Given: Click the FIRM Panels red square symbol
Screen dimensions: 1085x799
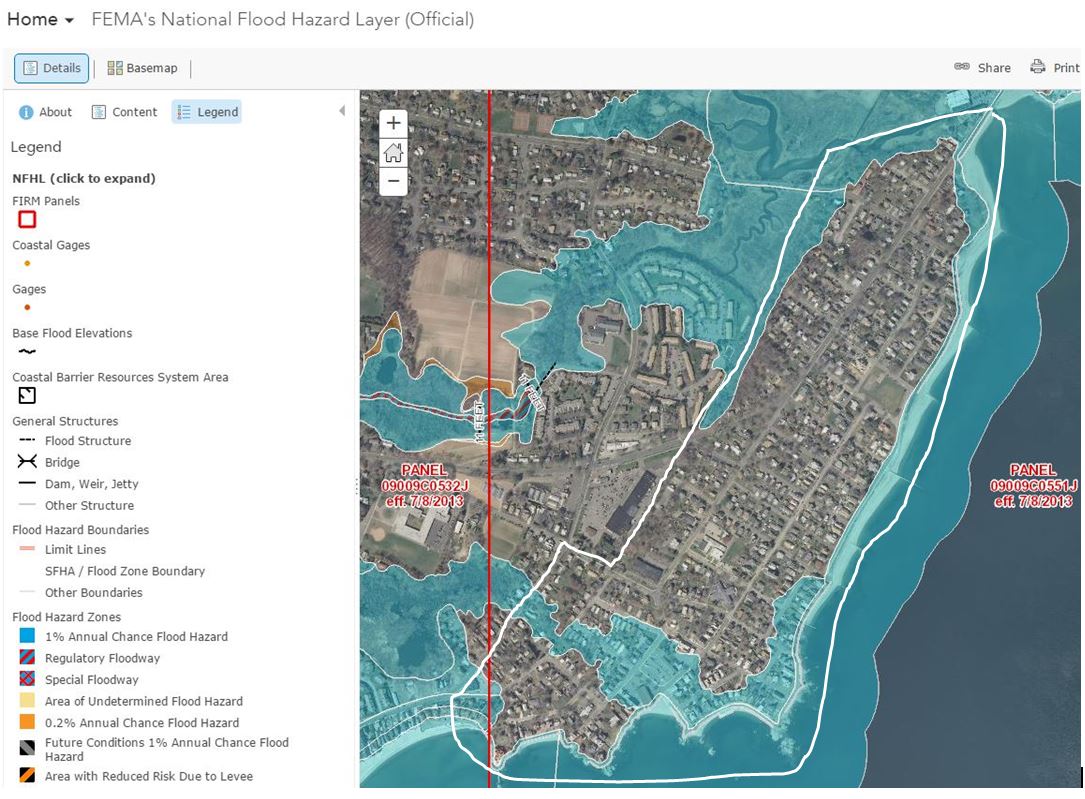Looking at the screenshot, I should point(27,219).
